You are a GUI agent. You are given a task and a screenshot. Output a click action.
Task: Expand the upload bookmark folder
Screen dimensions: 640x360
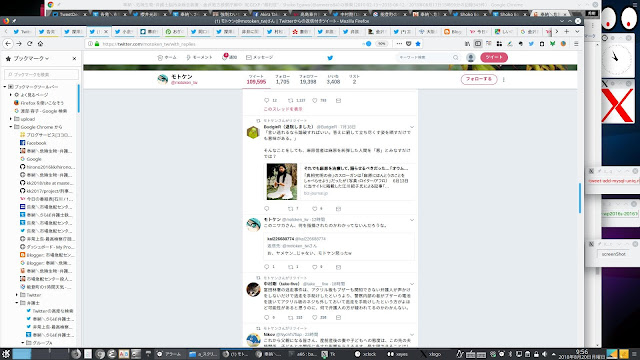point(11,119)
